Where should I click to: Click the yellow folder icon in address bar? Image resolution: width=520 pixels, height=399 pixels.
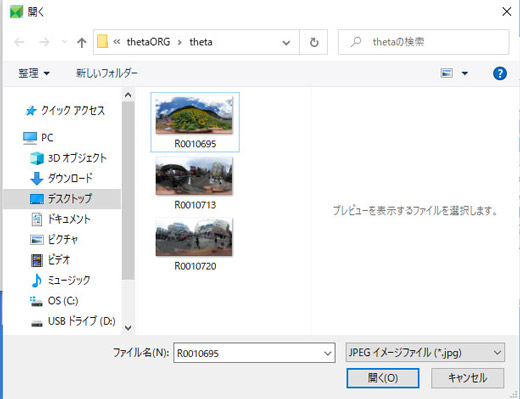[102, 42]
